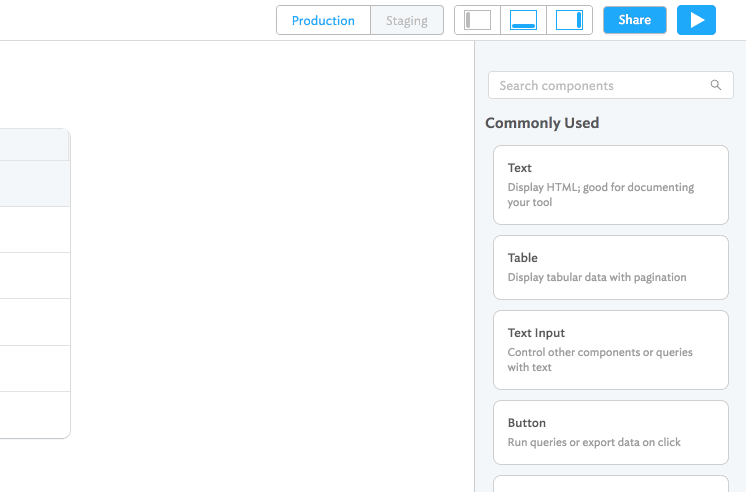Screen dimensions: 746x492
Task: Switch to the Production environment
Action: [323, 20]
